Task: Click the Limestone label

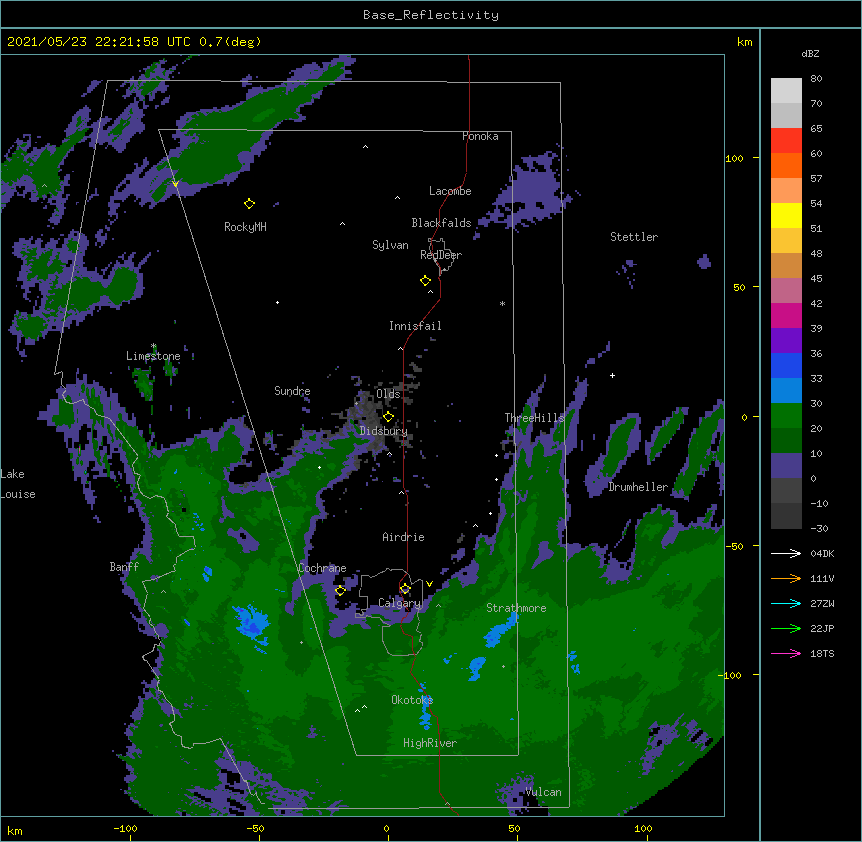Action: point(153,356)
